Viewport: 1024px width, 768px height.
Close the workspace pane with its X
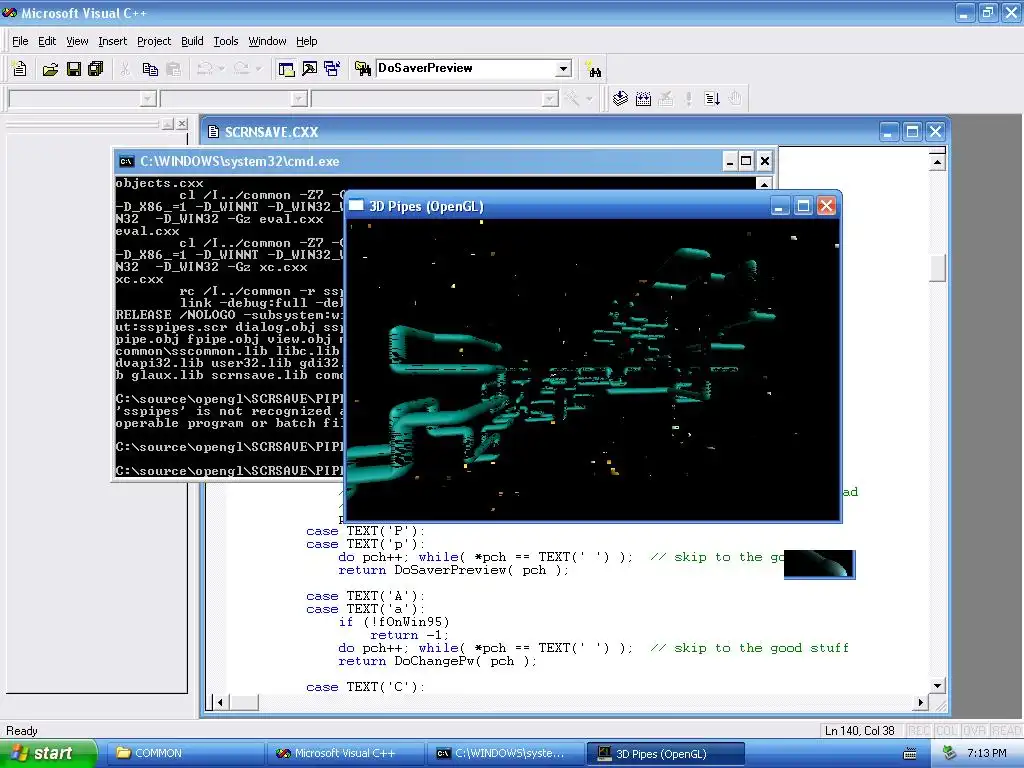coord(182,123)
